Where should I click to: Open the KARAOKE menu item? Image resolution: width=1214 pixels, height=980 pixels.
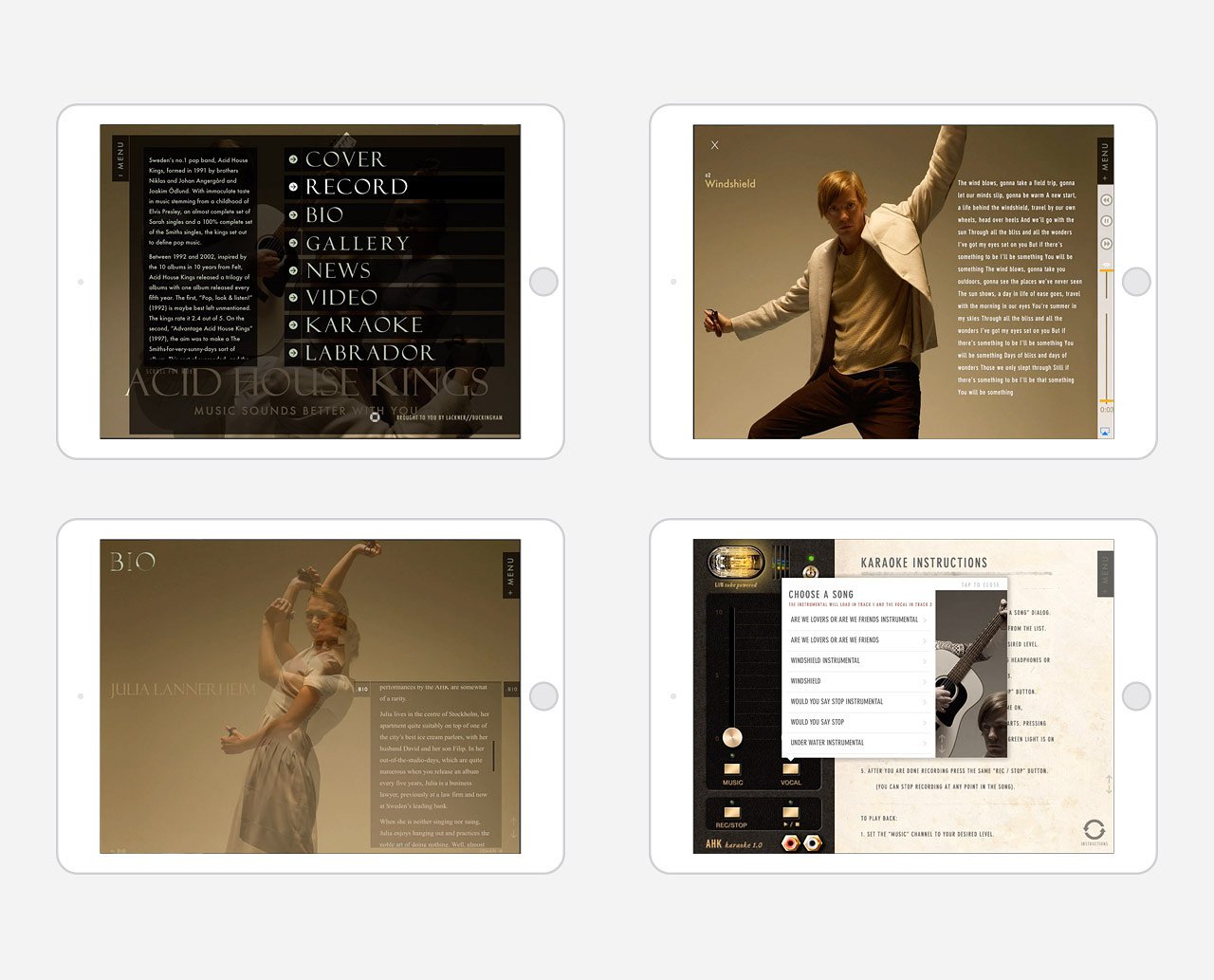click(363, 325)
